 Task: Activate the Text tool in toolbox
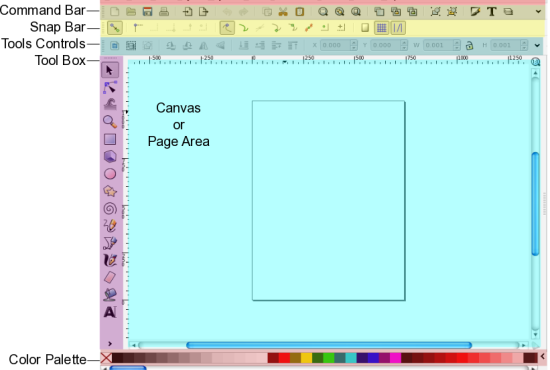(x=110, y=312)
